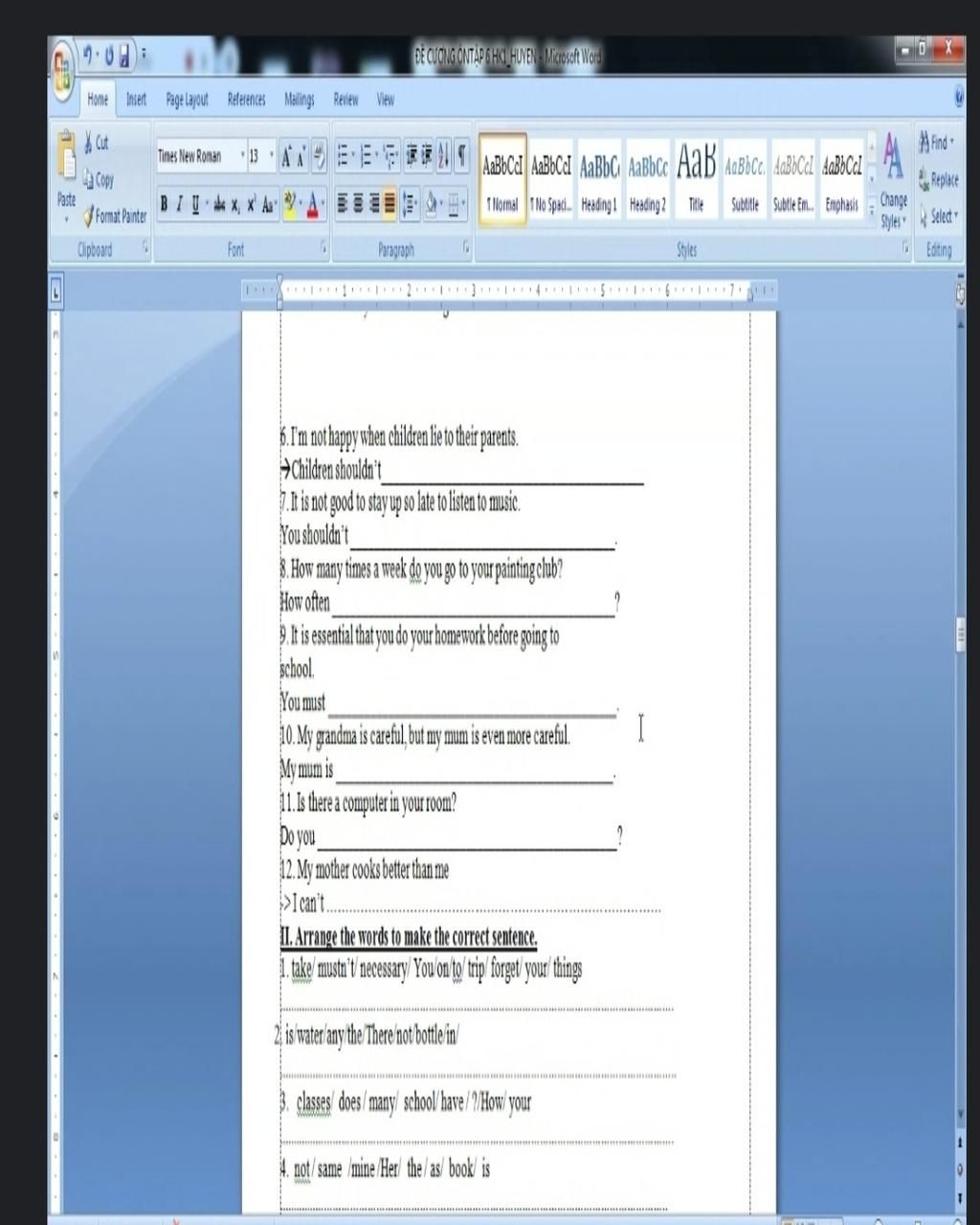Screen dimensions: 980x1225
Task: Expand the multilevel list dropdown
Action: (x=398, y=155)
